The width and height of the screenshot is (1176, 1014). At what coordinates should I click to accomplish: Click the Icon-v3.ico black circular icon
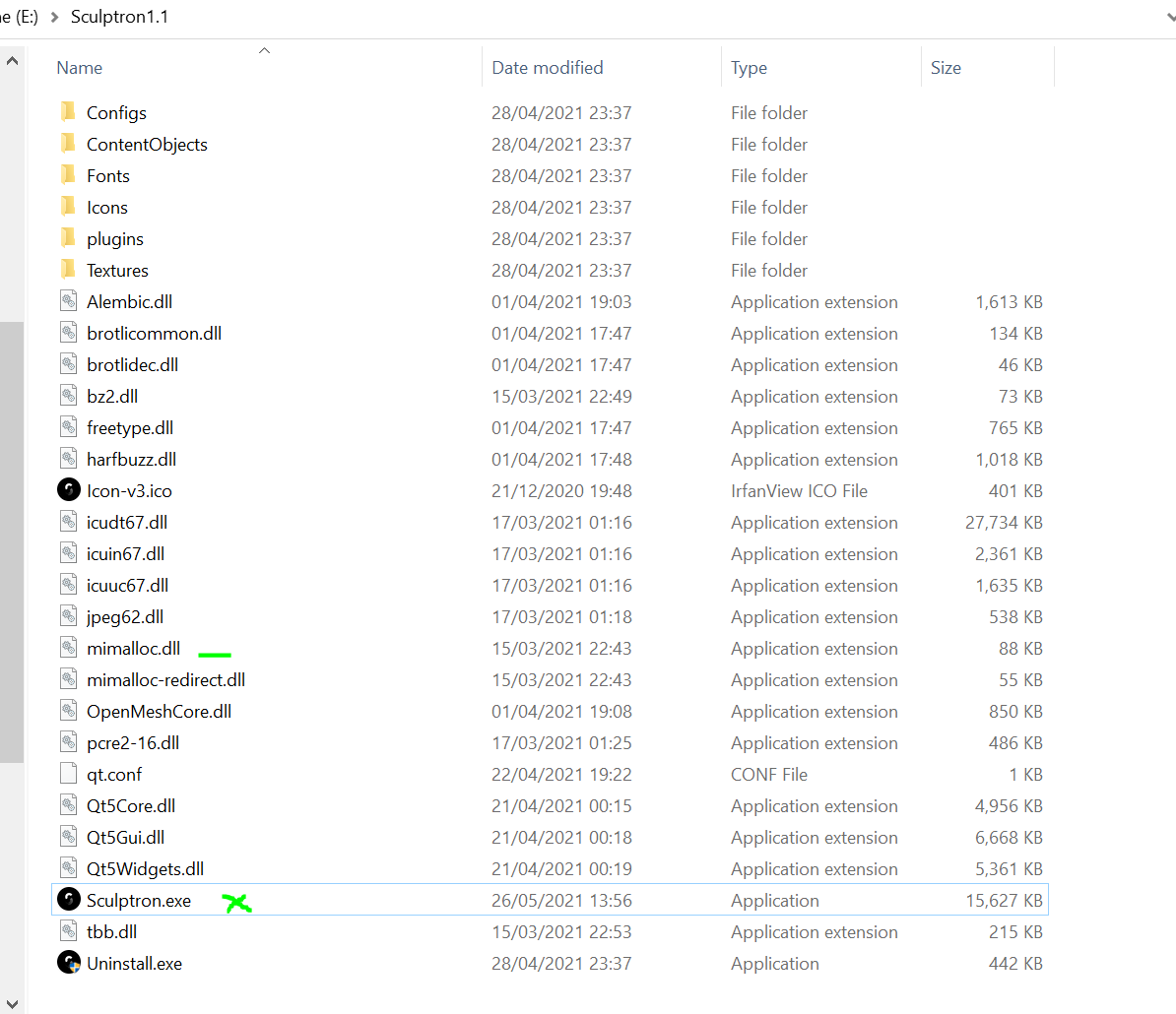[68, 490]
